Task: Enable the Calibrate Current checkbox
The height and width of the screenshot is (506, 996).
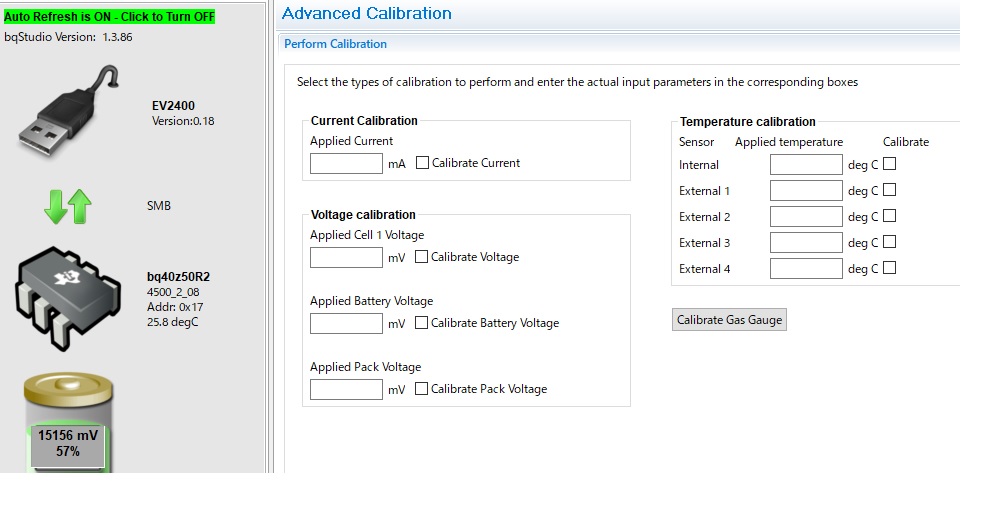Action: (422, 163)
